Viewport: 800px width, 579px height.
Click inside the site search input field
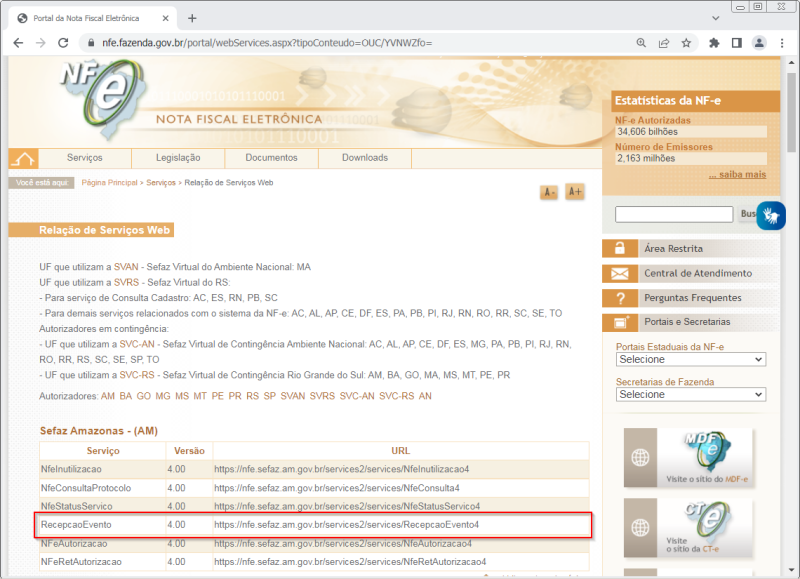click(673, 214)
